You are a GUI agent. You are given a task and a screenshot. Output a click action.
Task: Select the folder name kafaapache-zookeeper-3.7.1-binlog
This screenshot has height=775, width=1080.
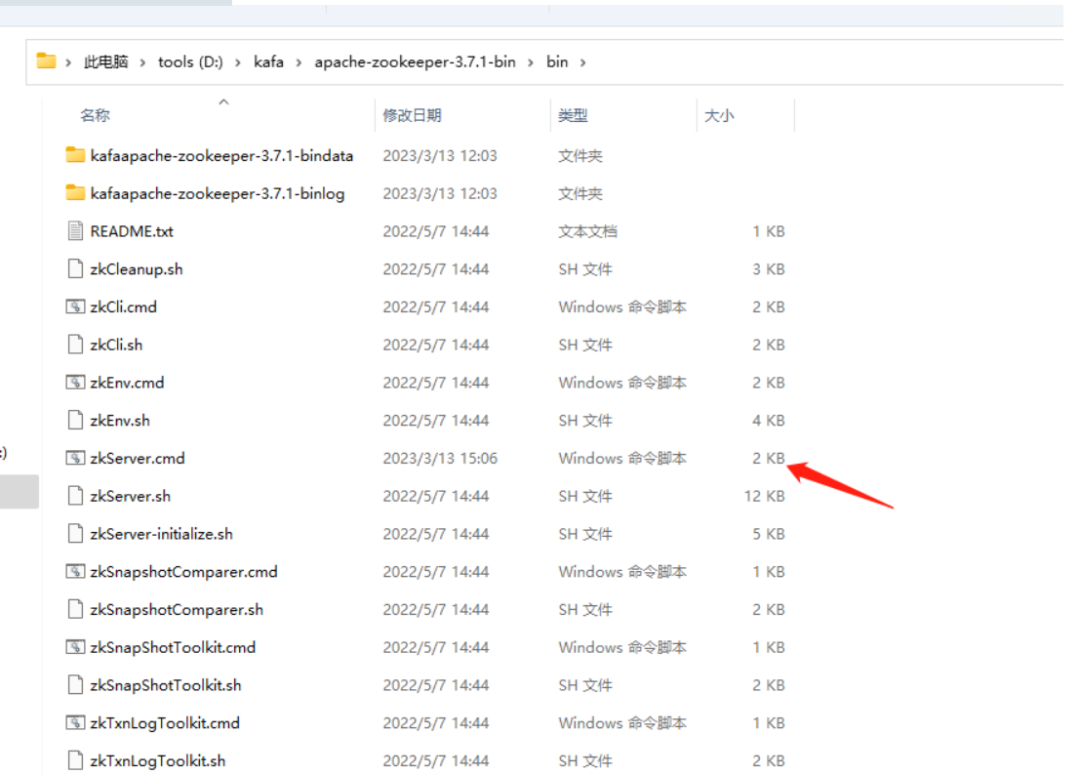coord(218,193)
